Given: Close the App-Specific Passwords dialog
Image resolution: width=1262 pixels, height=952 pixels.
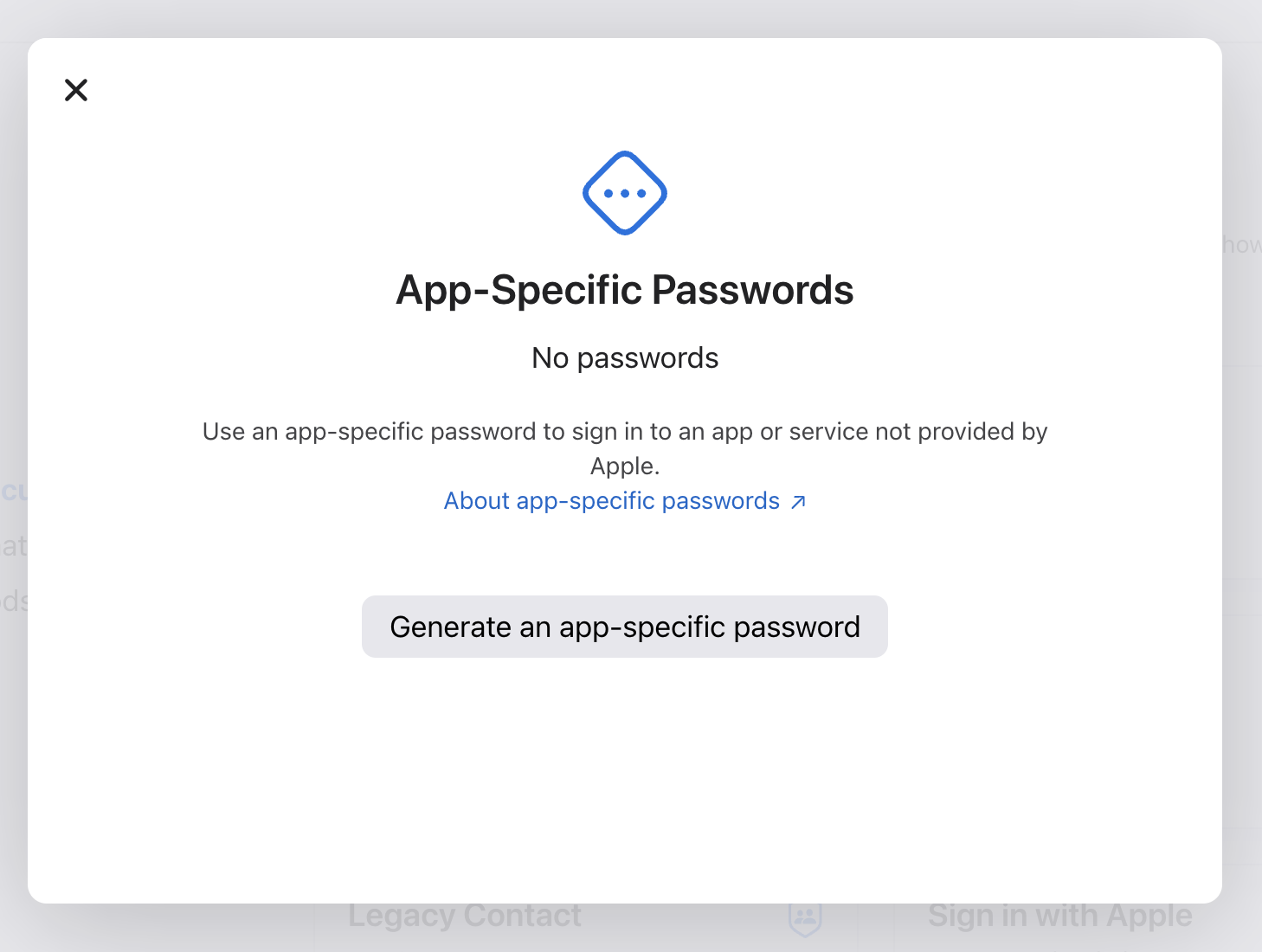Looking at the screenshot, I should 76,90.
